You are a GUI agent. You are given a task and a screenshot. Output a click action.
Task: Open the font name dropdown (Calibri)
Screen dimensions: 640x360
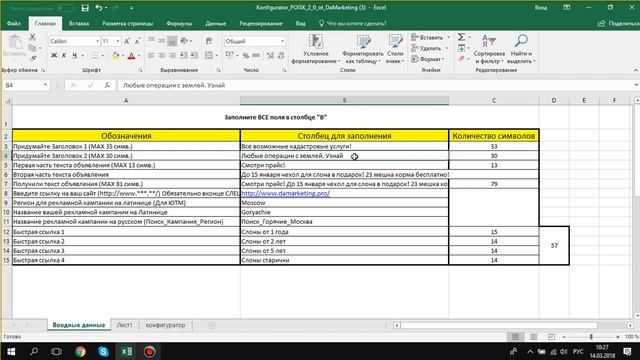(98, 41)
